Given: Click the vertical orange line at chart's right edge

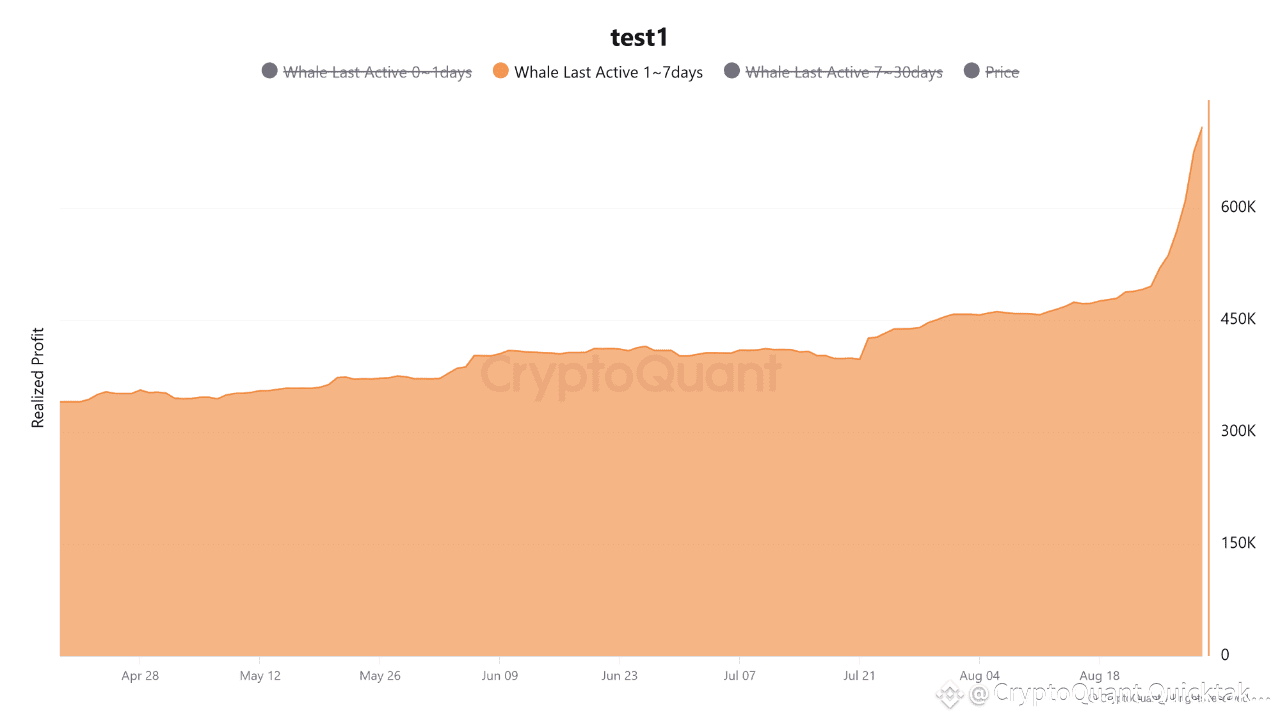Looking at the screenshot, I should [1208, 378].
